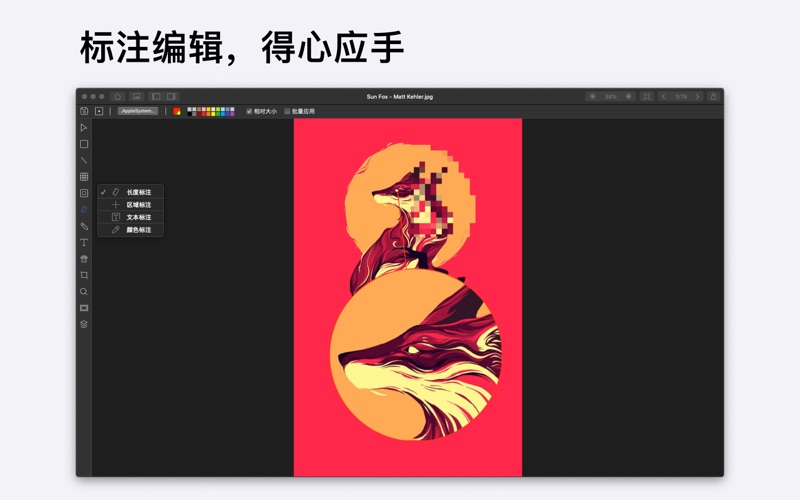Image resolution: width=800 pixels, height=500 pixels.
Task: Pick the purple swatch in the palette bottom row
Action: point(232,114)
